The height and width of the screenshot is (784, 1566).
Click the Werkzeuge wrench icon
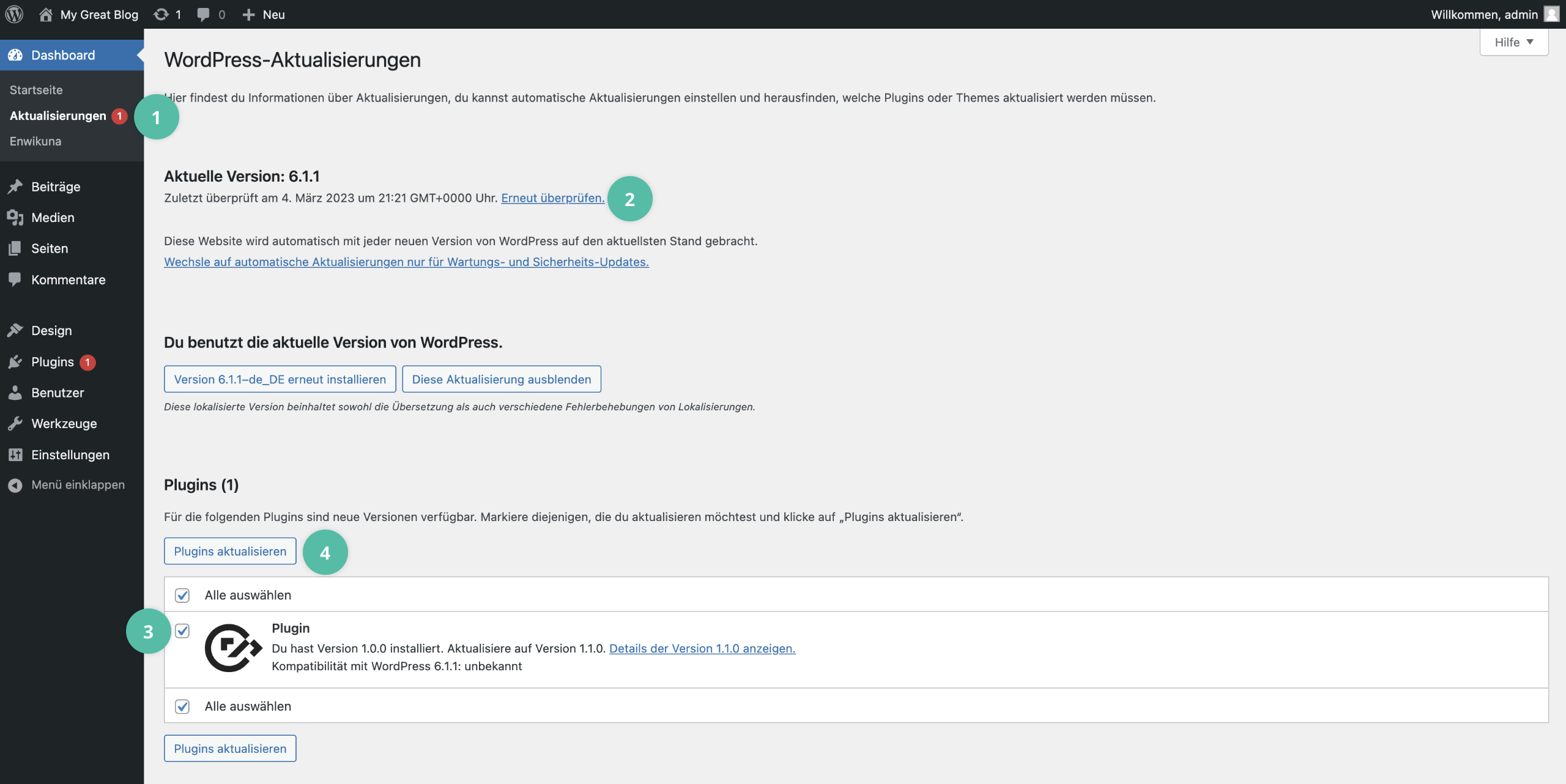click(x=15, y=424)
